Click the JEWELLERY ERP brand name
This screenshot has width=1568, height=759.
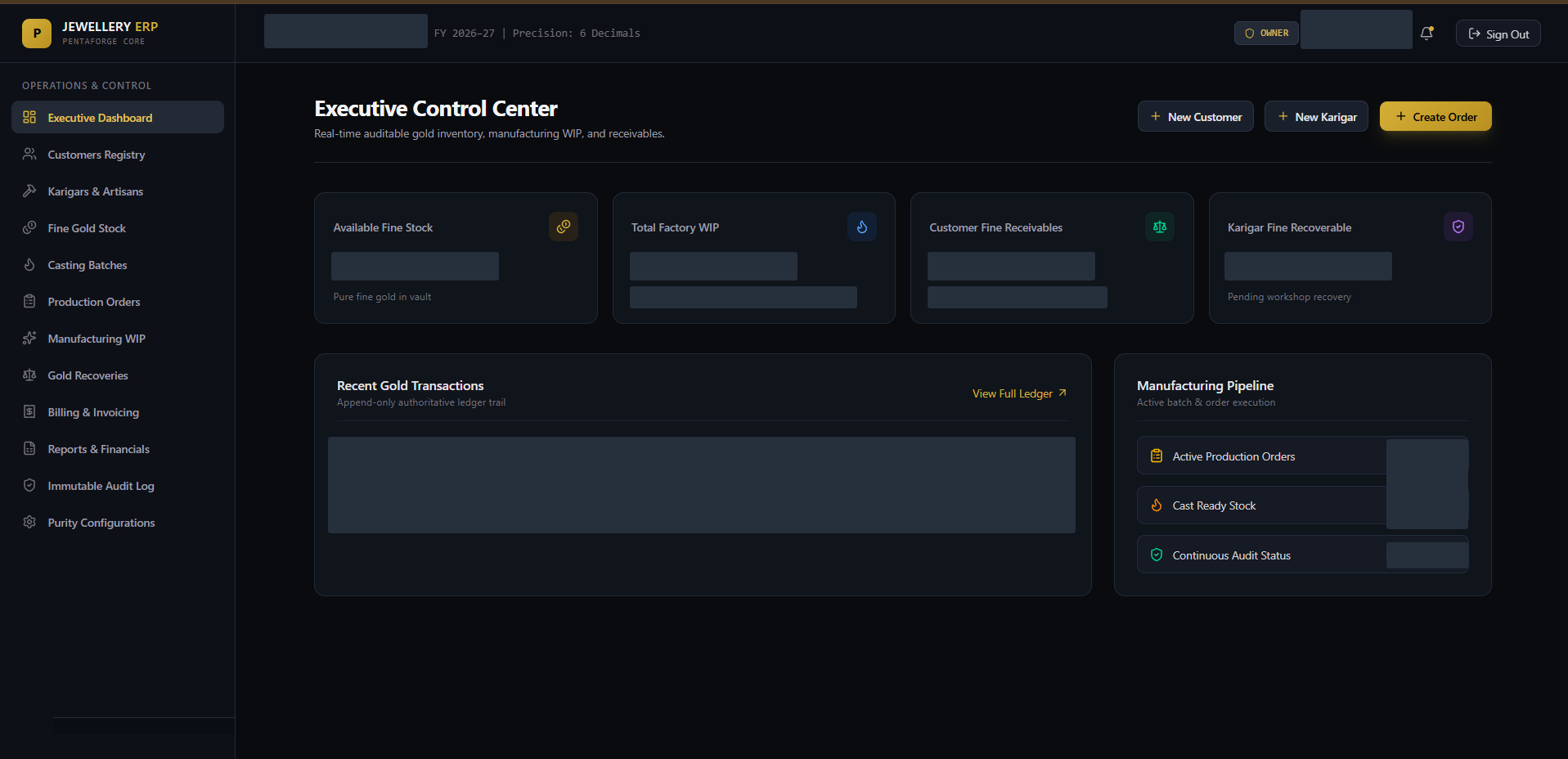[x=110, y=26]
